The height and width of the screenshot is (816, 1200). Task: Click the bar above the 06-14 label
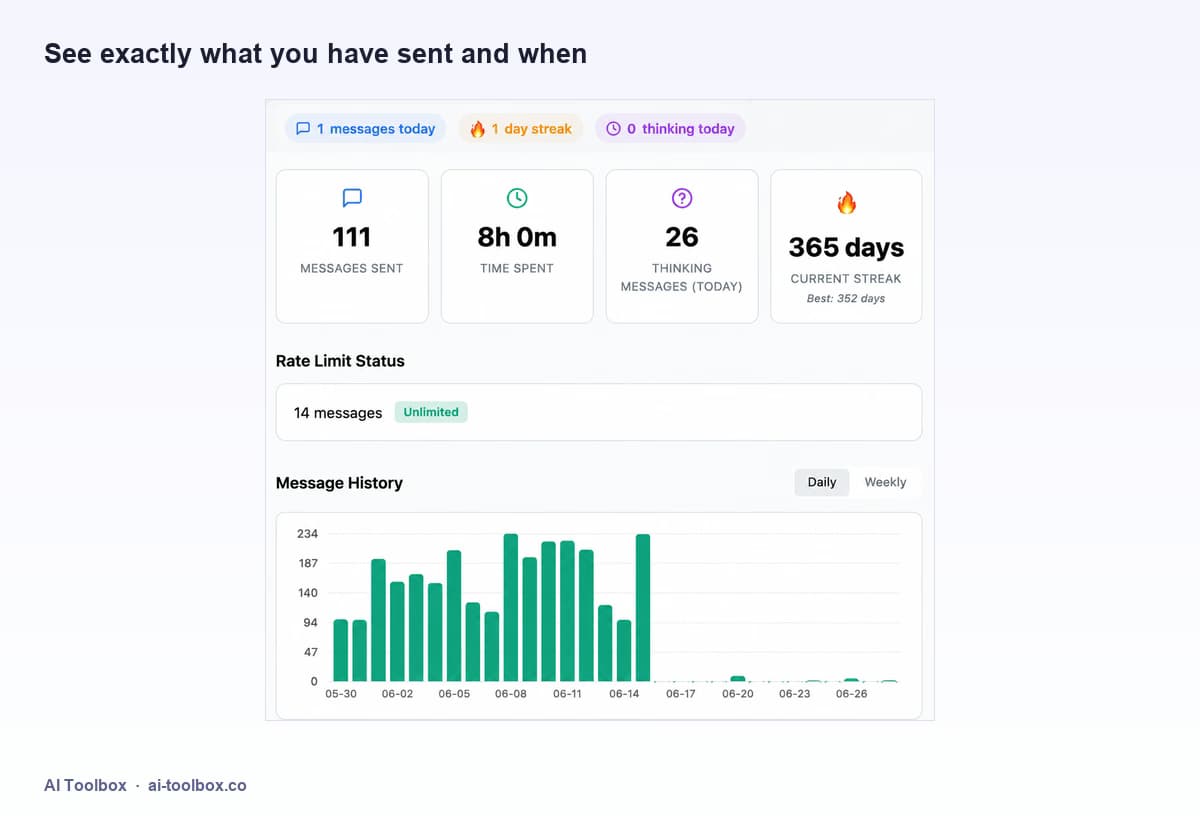[624, 651]
